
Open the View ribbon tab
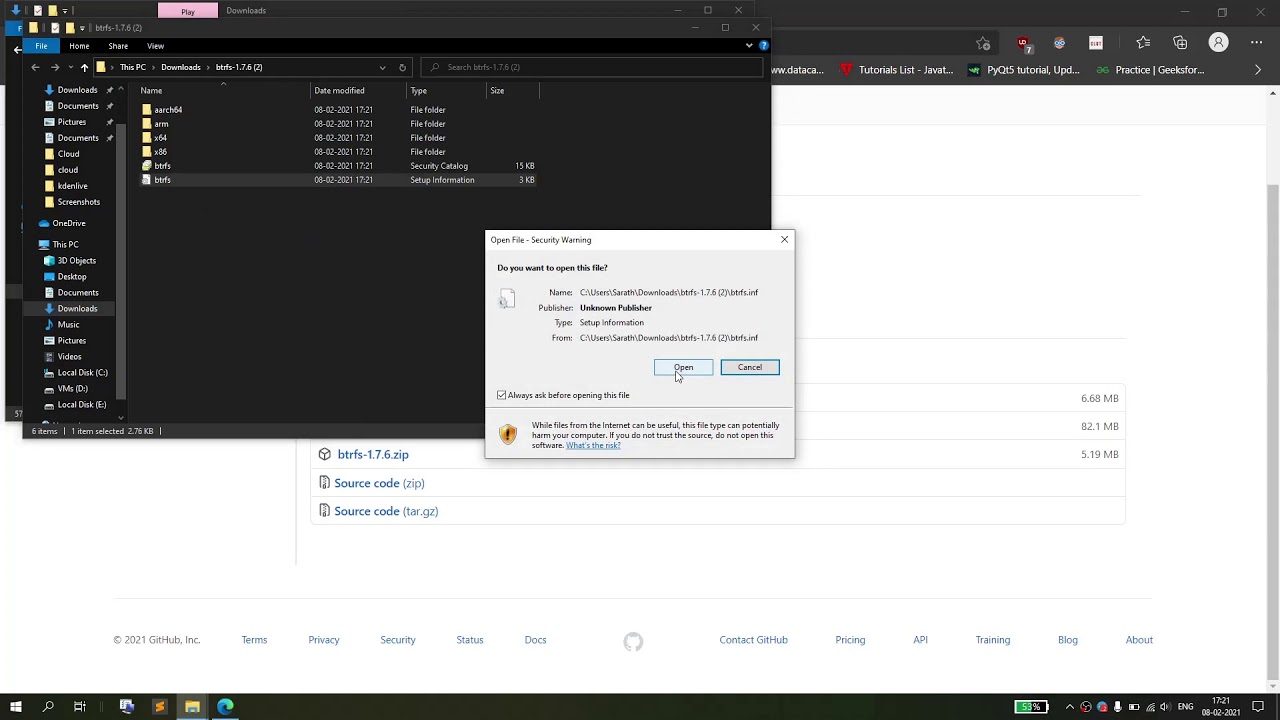(x=155, y=46)
